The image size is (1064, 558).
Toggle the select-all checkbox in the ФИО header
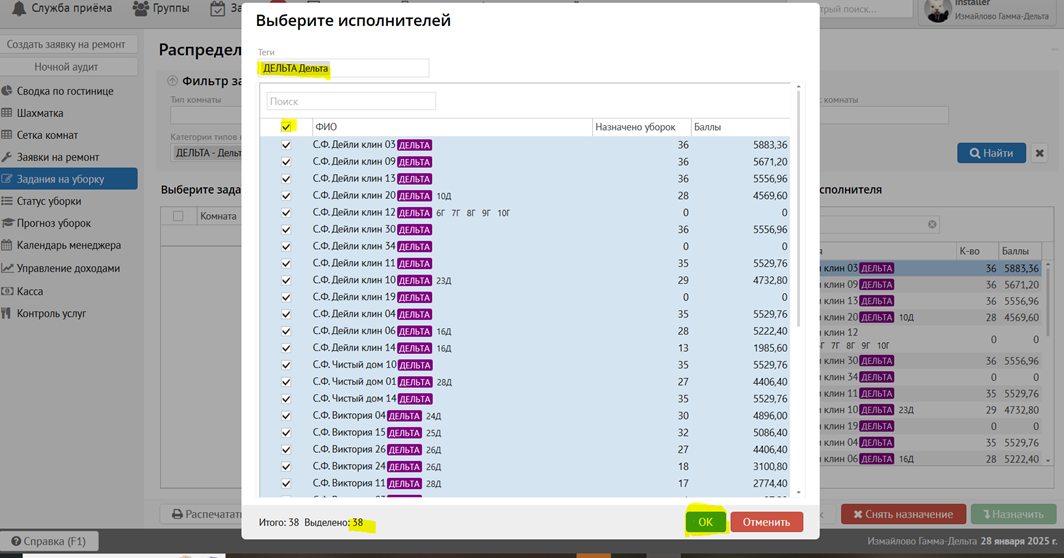point(287,127)
